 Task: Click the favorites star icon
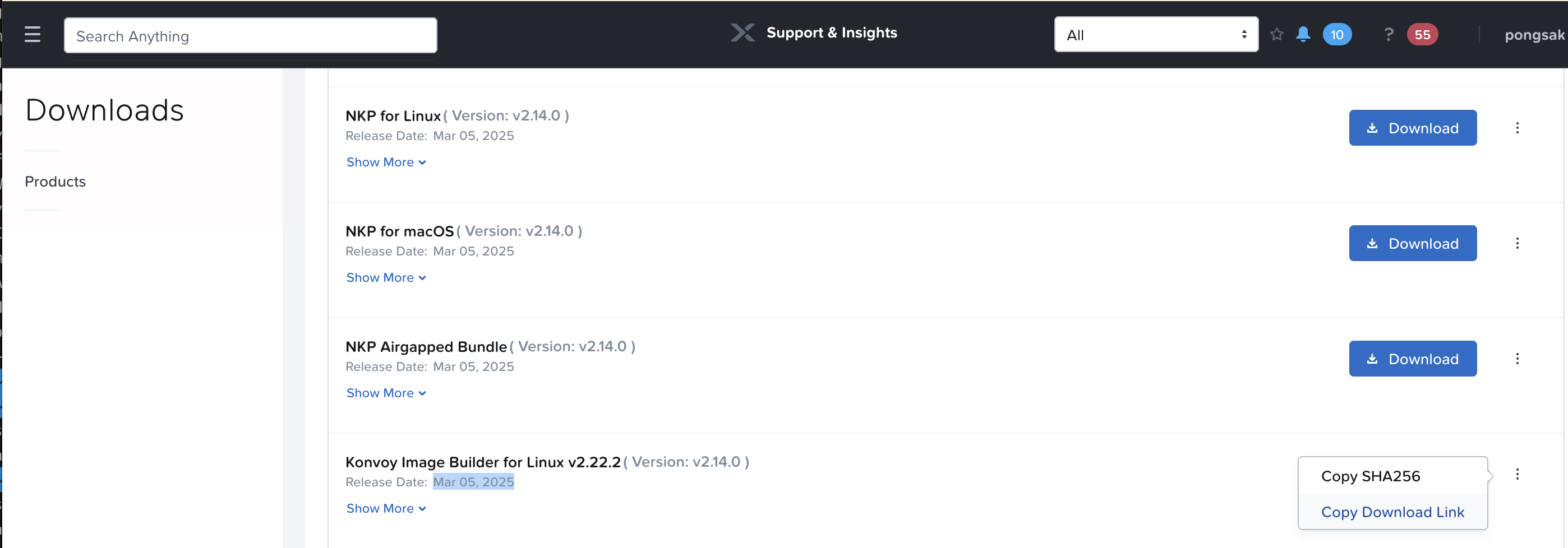coord(1276,35)
